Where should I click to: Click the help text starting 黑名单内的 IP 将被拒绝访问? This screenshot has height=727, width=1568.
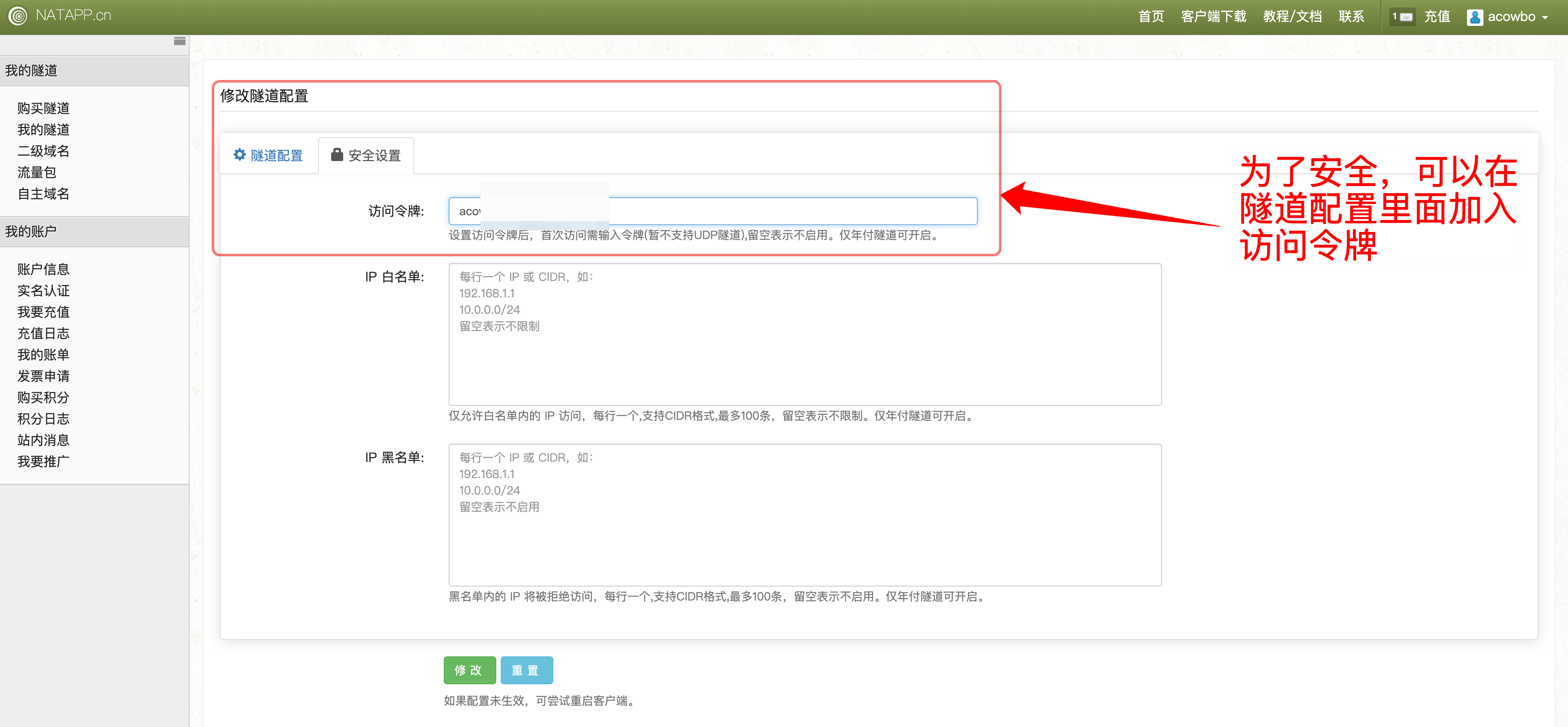tap(718, 597)
